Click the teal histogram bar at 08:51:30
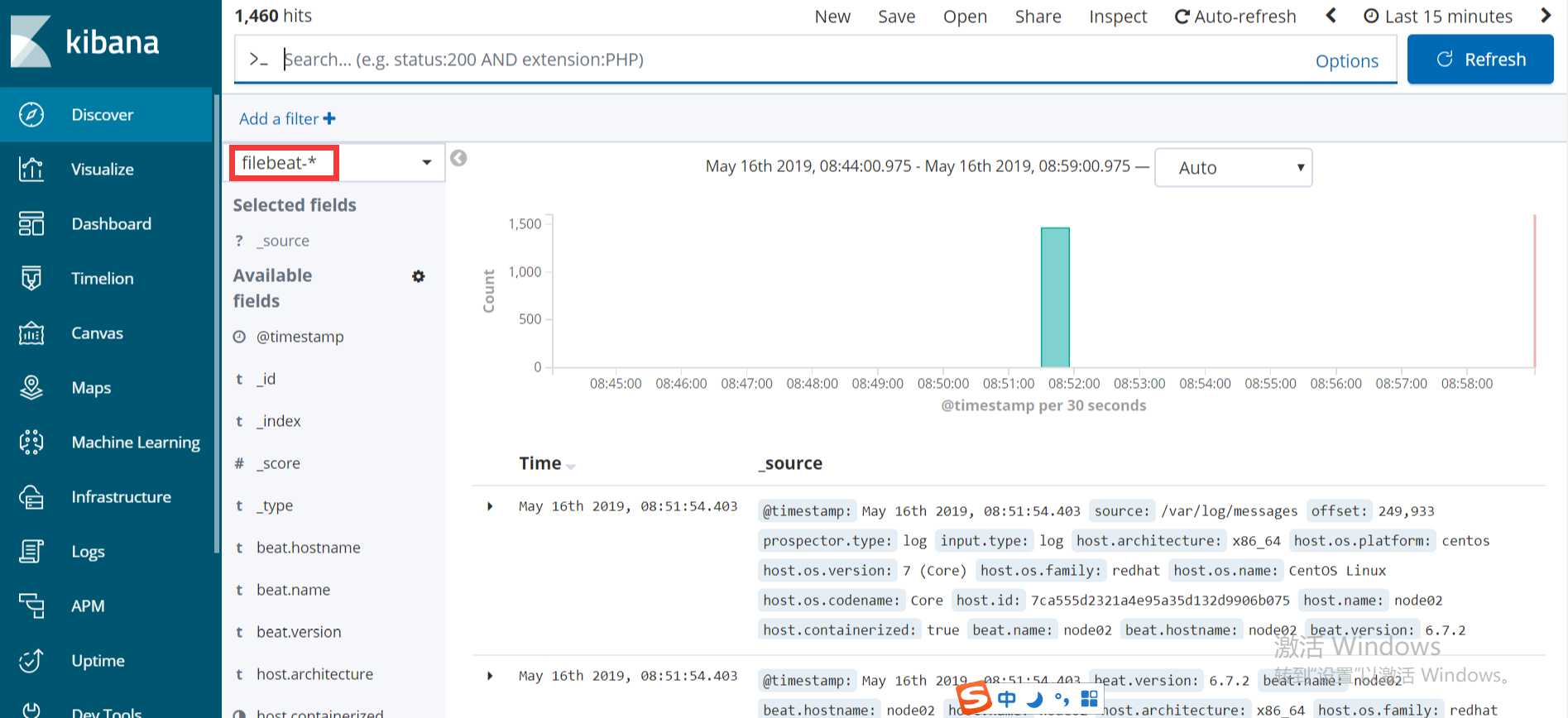This screenshot has height=718, width=1568. click(x=1055, y=297)
